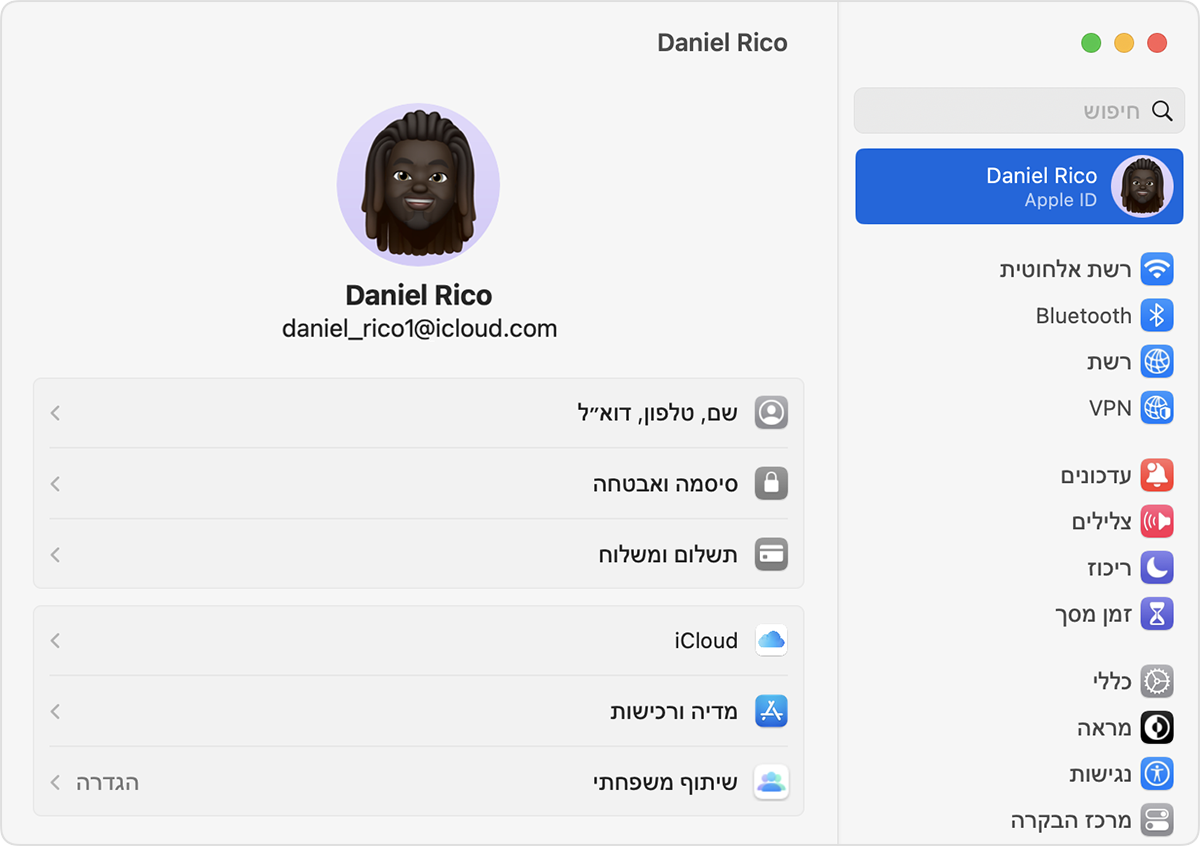Viewport: 1200px width, 846px height.
Task: Open the Wi-Fi icon in sidebar
Action: coord(1157,269)
